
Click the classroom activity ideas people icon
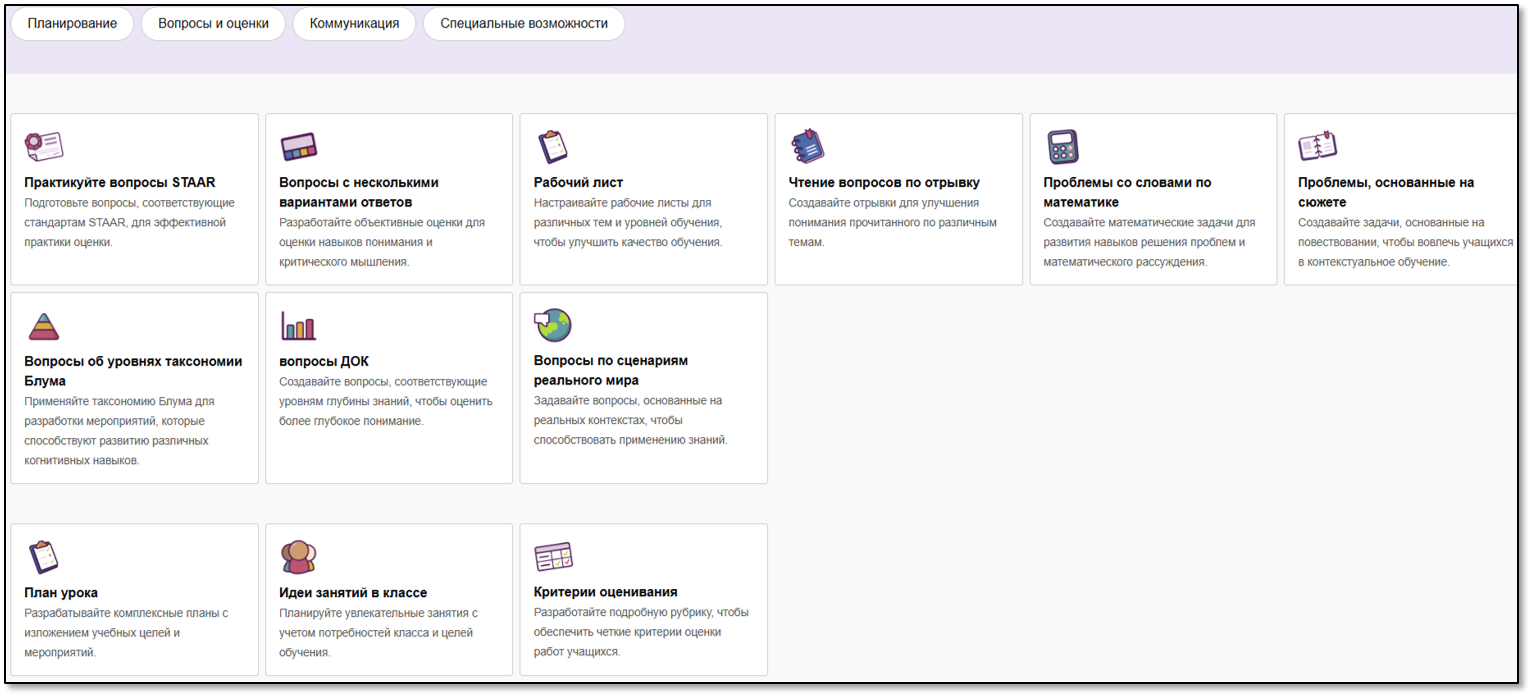pos(299,556)
